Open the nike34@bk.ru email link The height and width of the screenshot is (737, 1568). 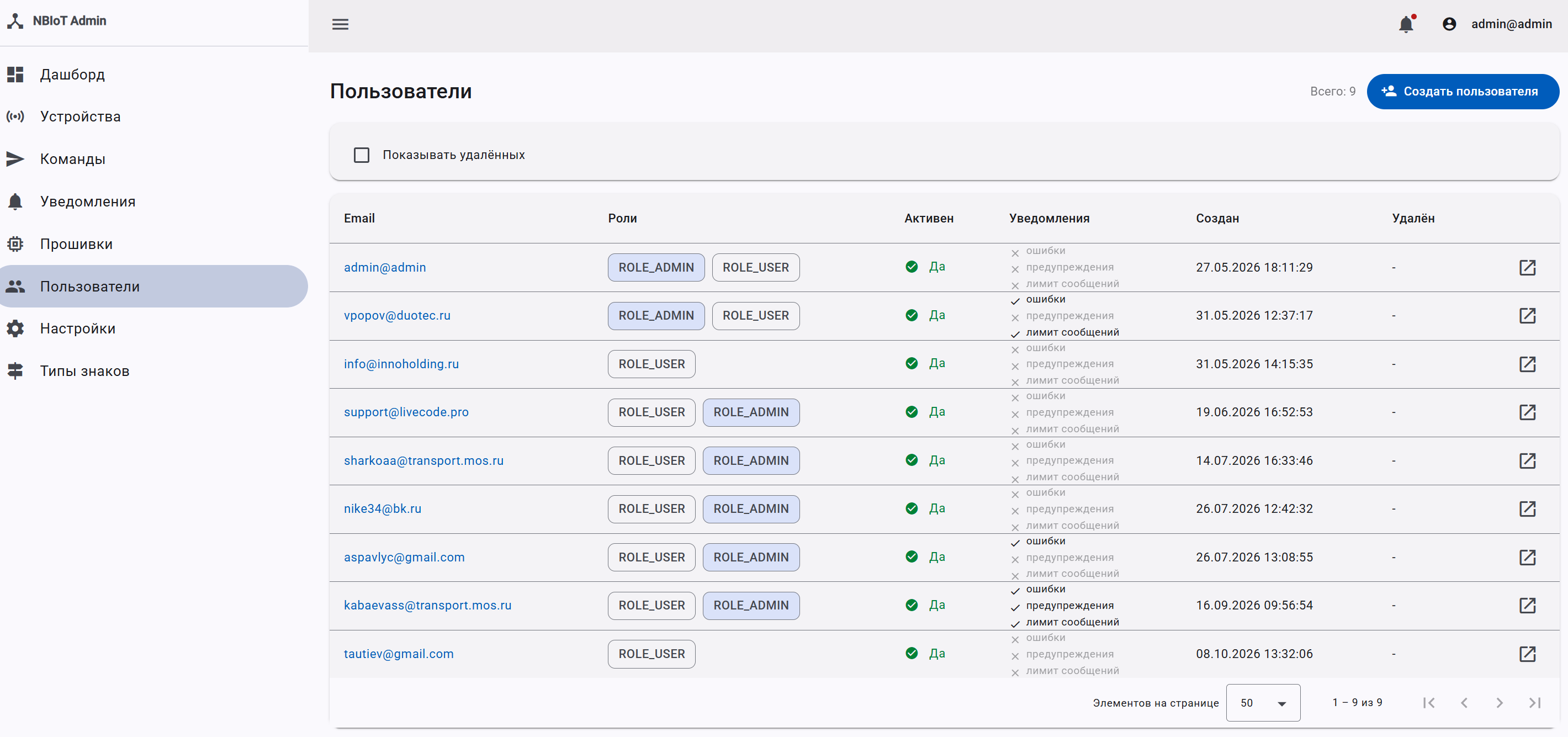click(382, 509)
